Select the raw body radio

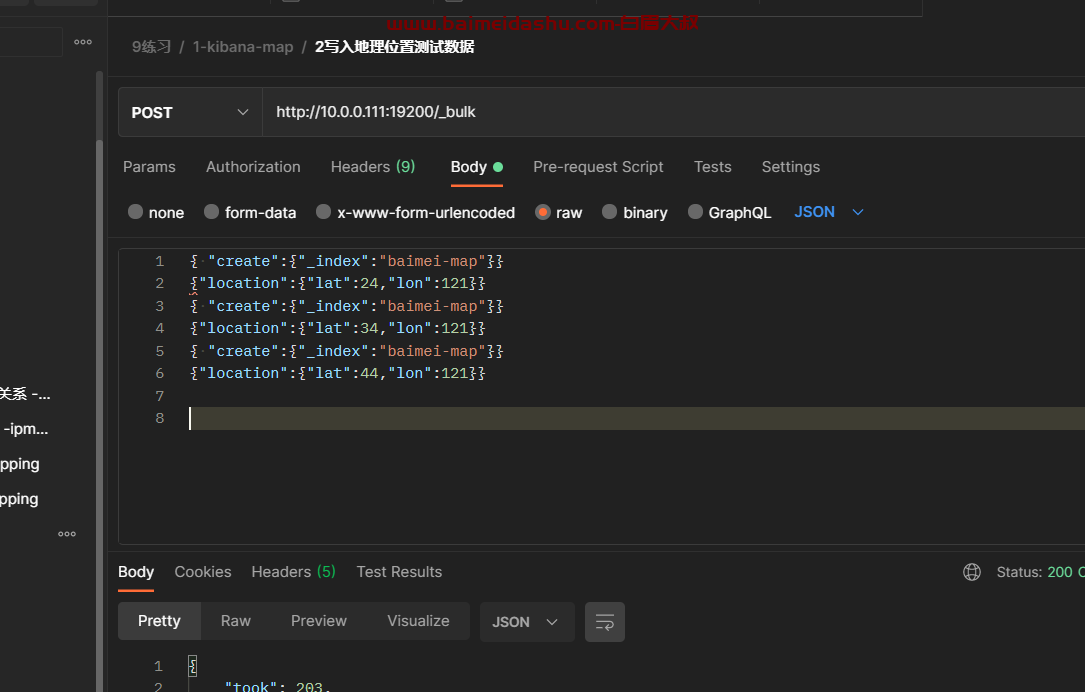542,212
